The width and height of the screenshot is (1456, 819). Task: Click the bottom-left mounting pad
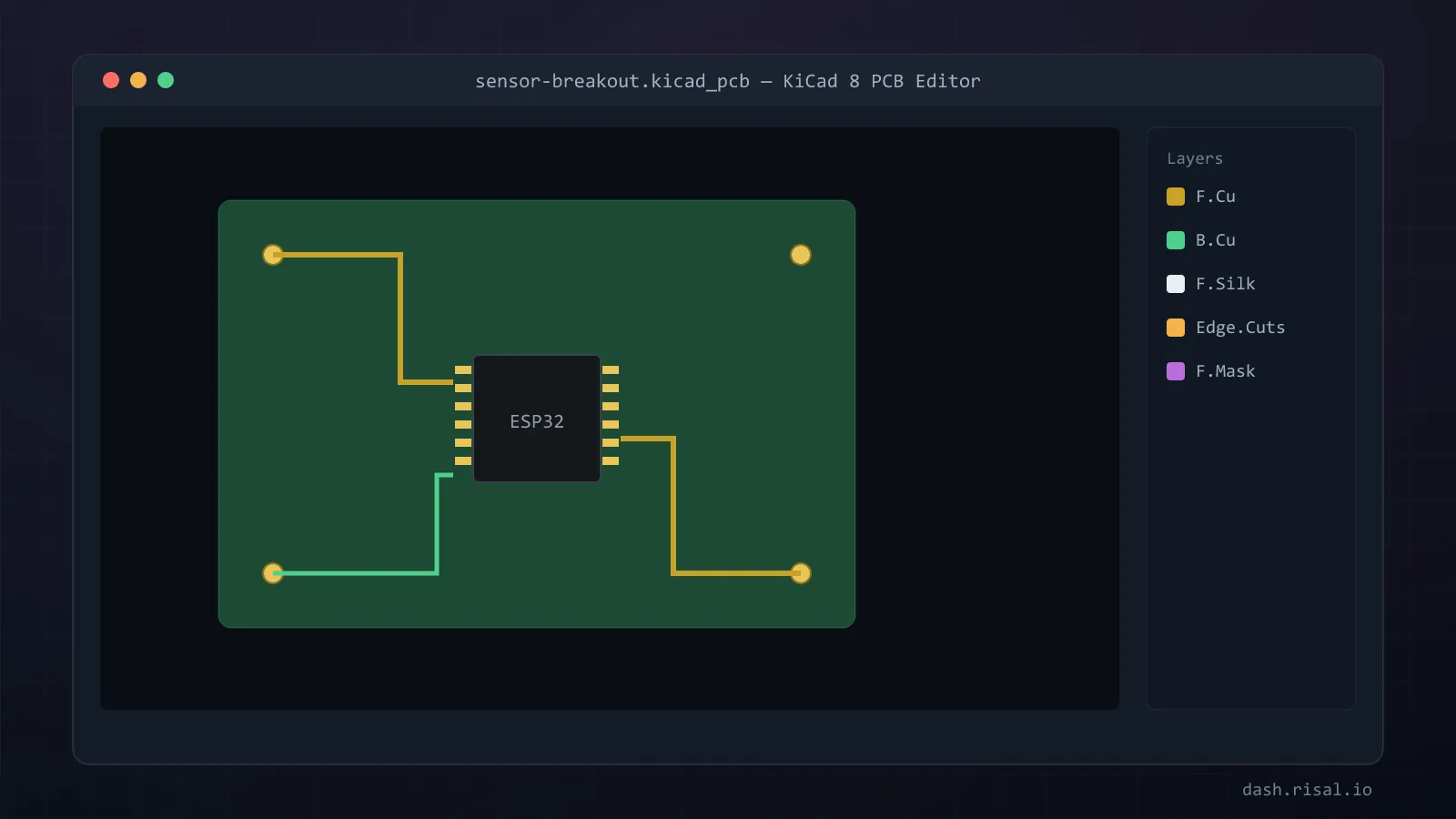coord(273,573)
